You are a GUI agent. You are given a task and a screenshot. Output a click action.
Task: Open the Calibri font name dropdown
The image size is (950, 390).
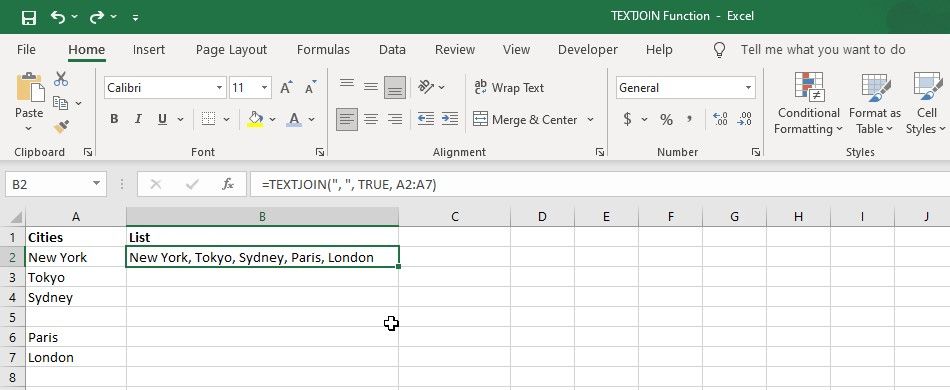220,88
